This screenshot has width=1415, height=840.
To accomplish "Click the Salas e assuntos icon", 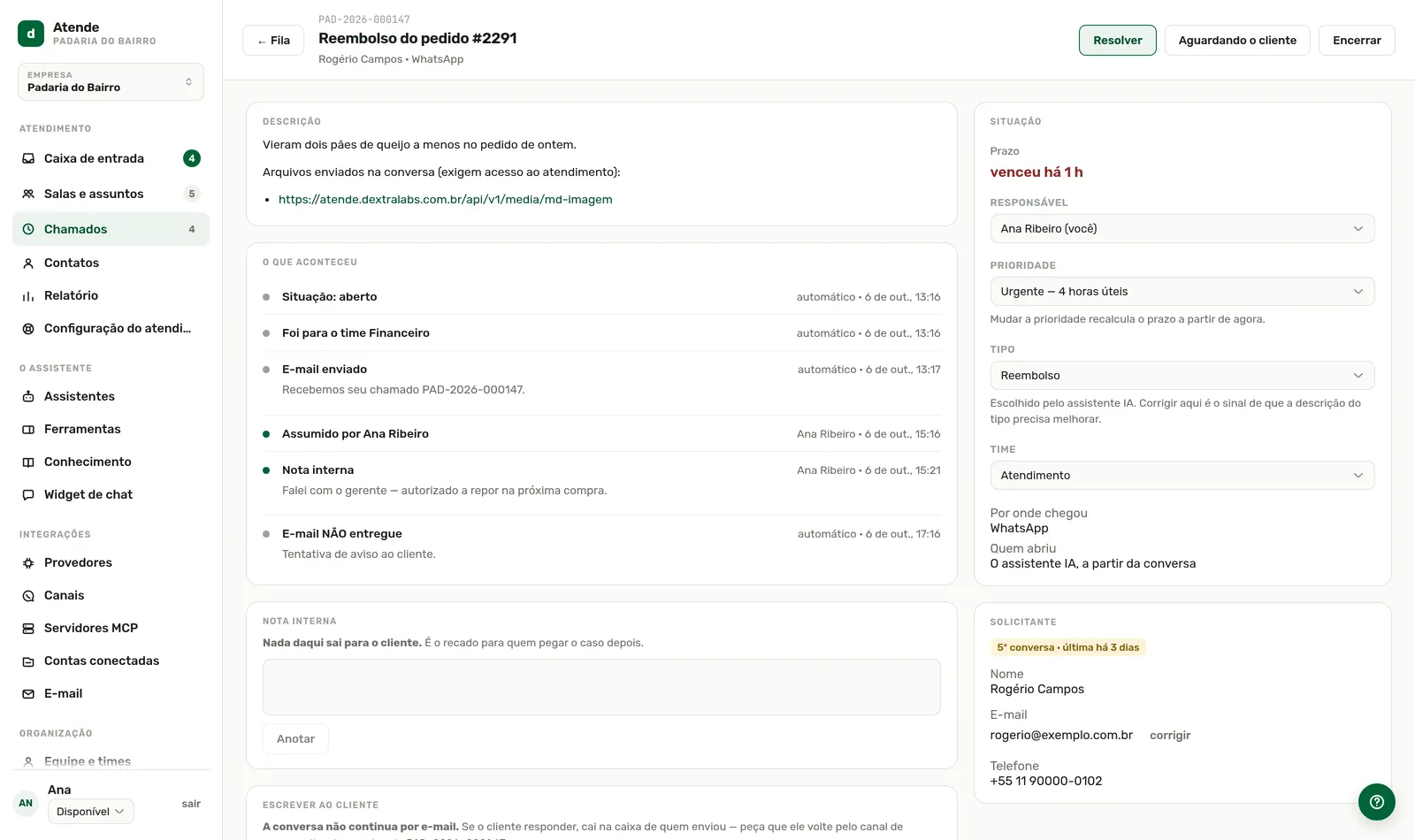I will pyautogui.click(x=28, y=194).
